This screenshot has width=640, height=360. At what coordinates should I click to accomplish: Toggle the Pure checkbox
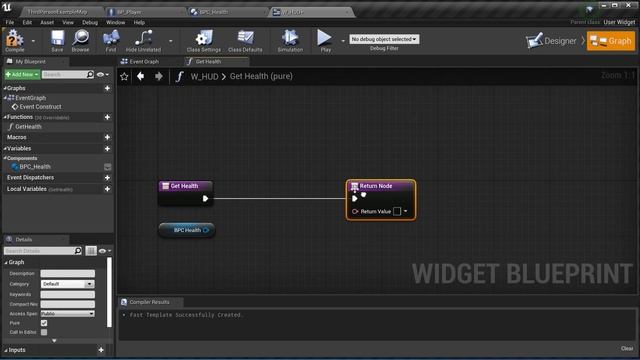[x=44, y=323]
